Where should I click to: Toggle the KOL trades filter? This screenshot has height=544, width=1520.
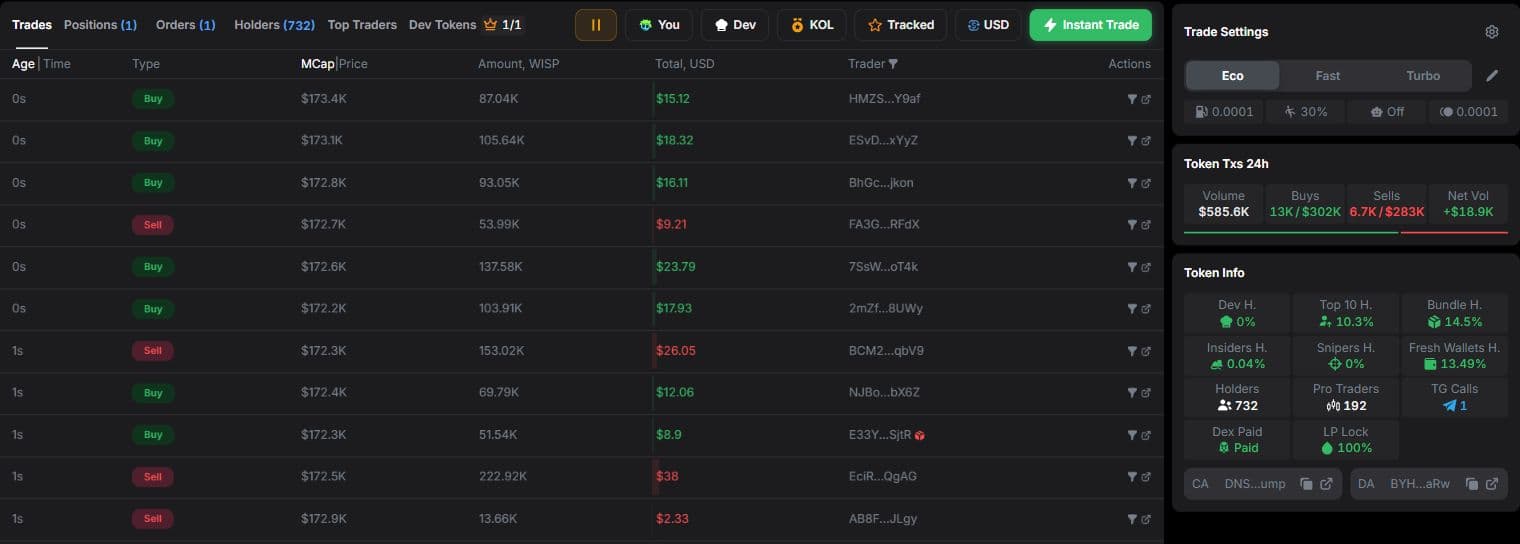(811, 25)
